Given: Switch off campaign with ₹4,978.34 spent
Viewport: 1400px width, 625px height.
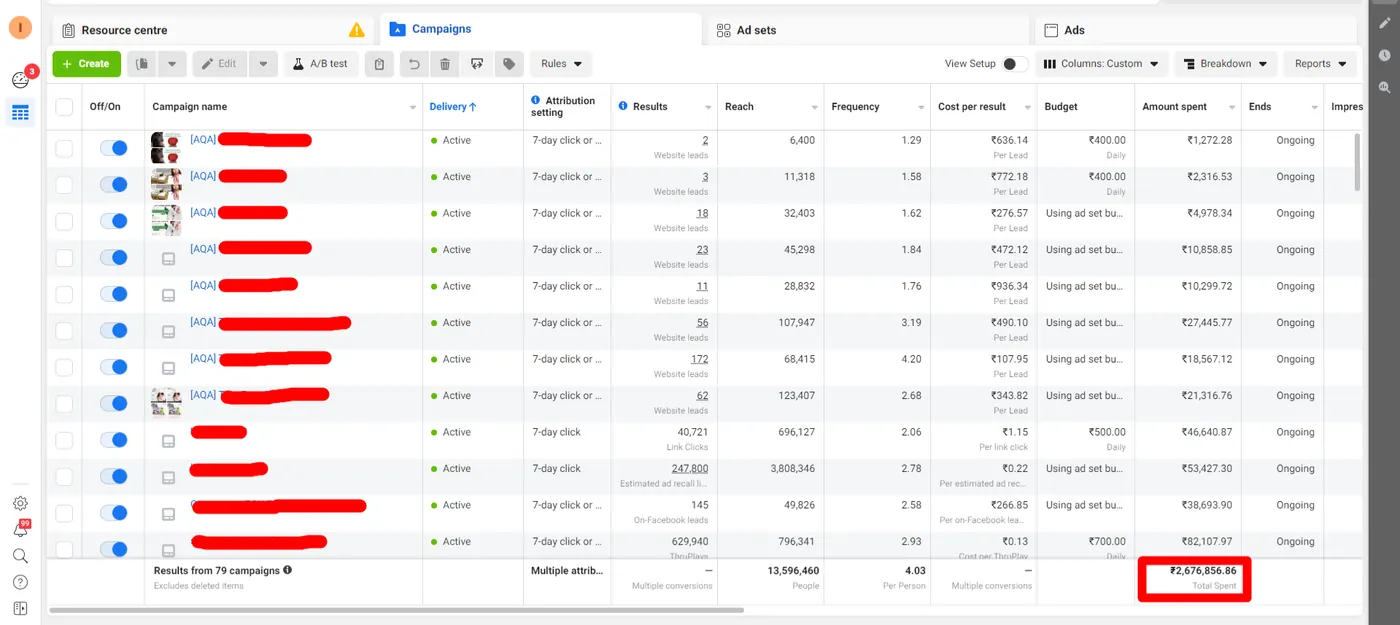Looking at the screenshot, I should tap(114, 221).
